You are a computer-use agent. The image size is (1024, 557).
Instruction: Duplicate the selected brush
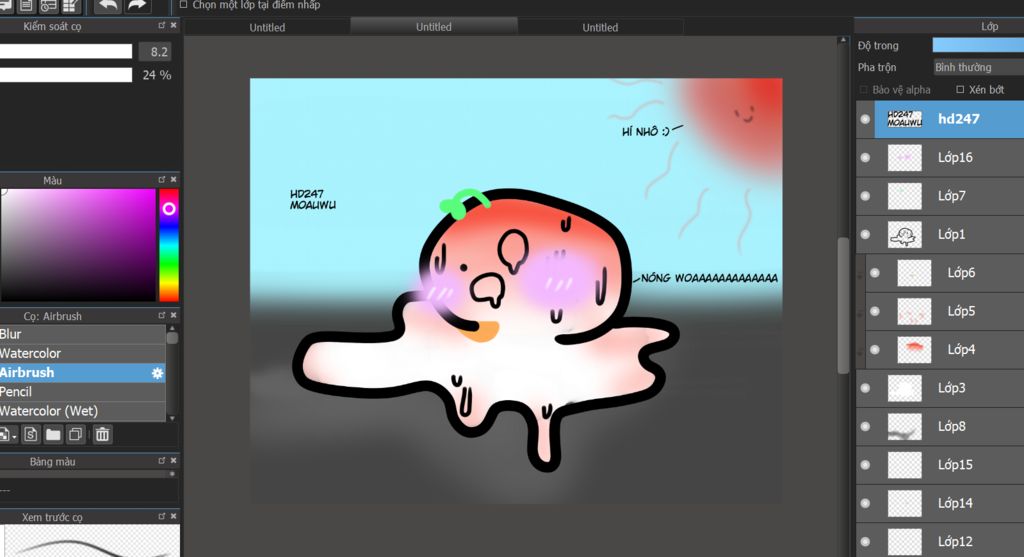point(76,434)
